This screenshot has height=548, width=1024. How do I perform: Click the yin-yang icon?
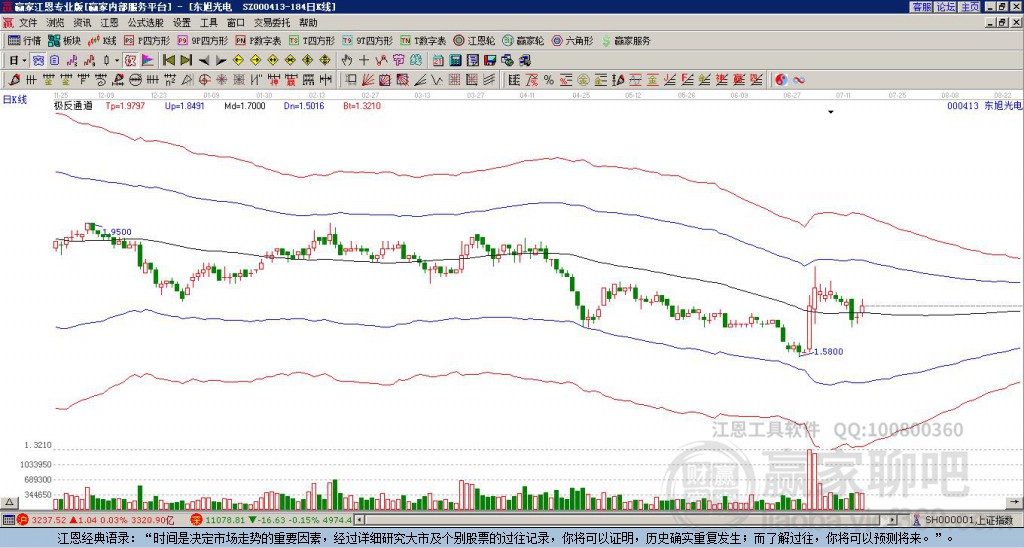(781, 80)
